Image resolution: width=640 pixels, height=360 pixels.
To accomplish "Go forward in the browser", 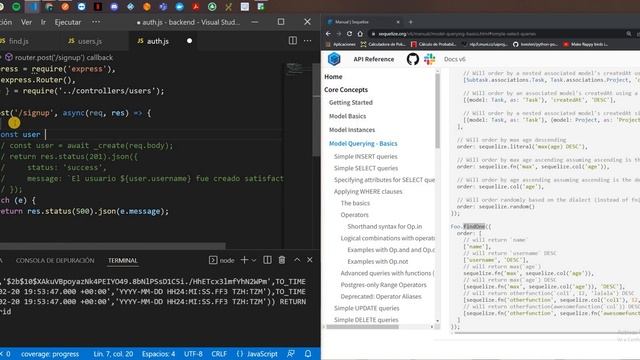I will 338,34.
